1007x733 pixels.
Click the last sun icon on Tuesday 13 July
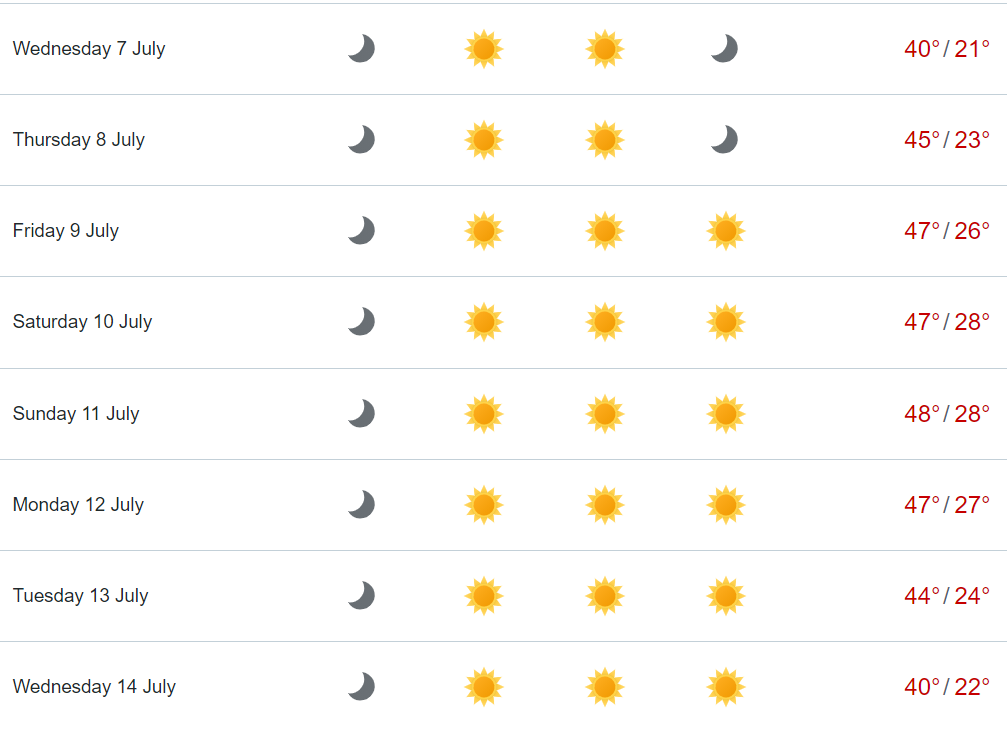726,596
